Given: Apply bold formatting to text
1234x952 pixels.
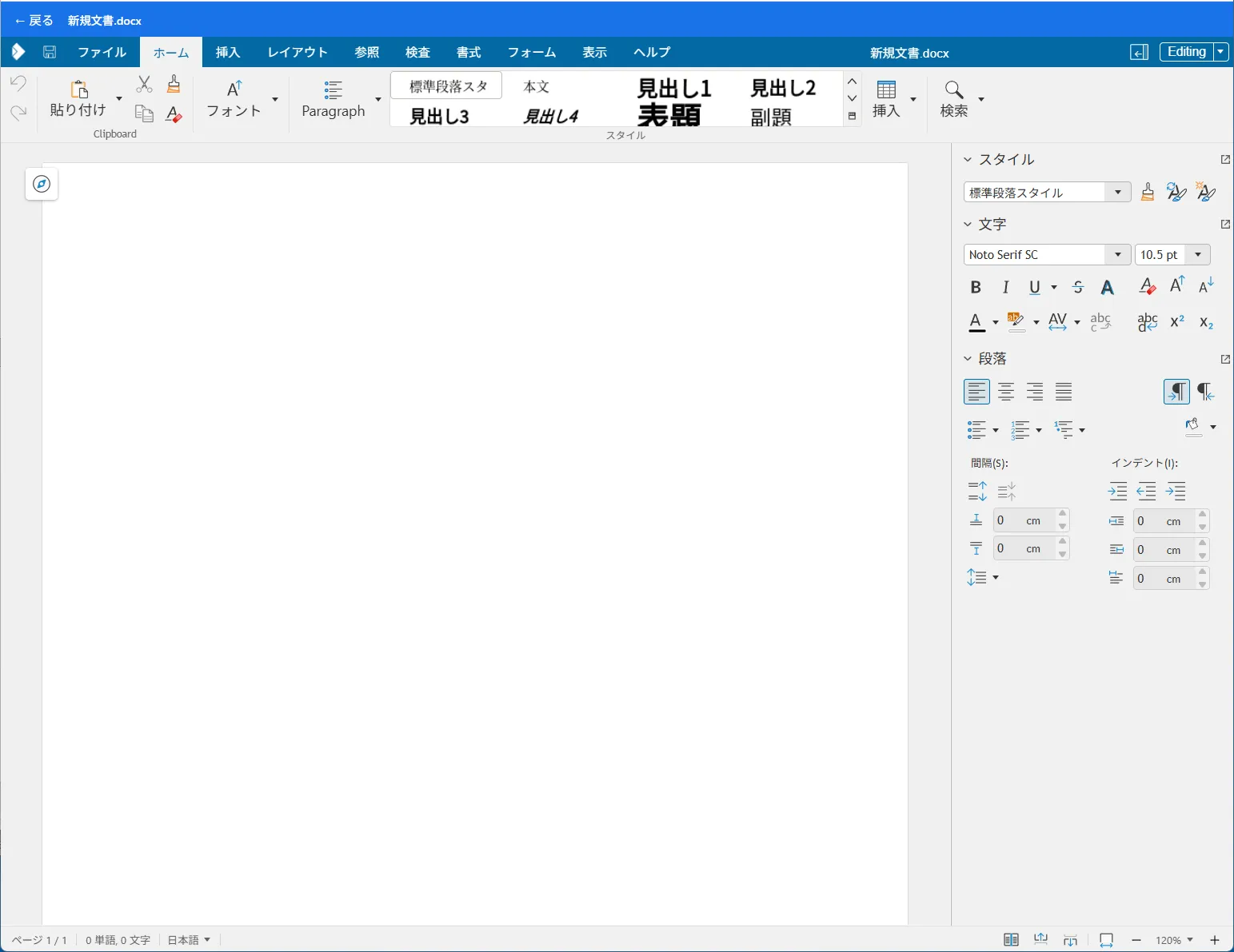Looking at the screenshot, I should click(976, 287).
